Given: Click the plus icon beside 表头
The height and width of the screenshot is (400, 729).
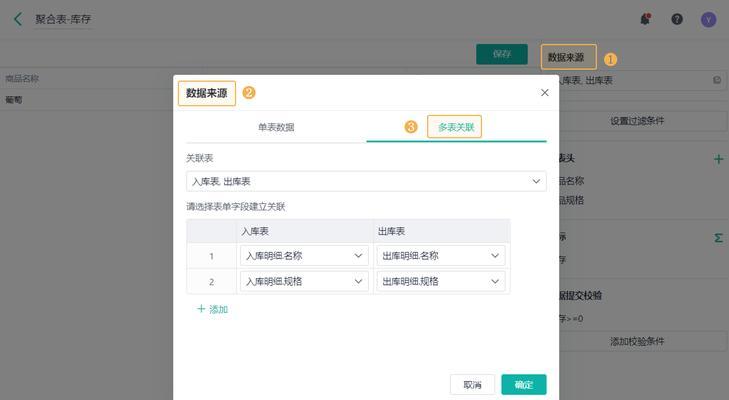Looking at the screenshot, I should pos(718,159).
